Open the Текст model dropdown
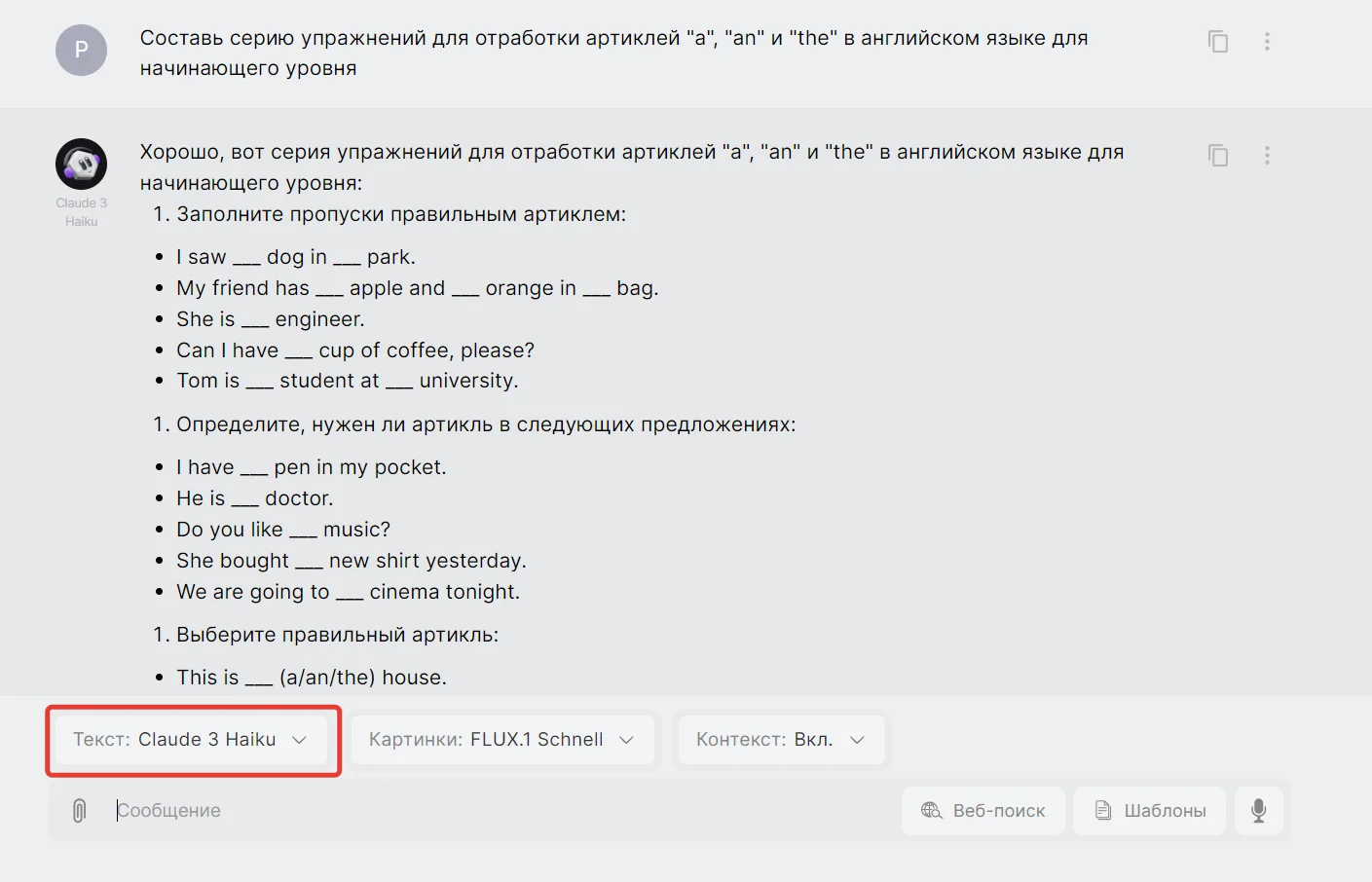1372x882 pixels. click(x=191, y=740)
